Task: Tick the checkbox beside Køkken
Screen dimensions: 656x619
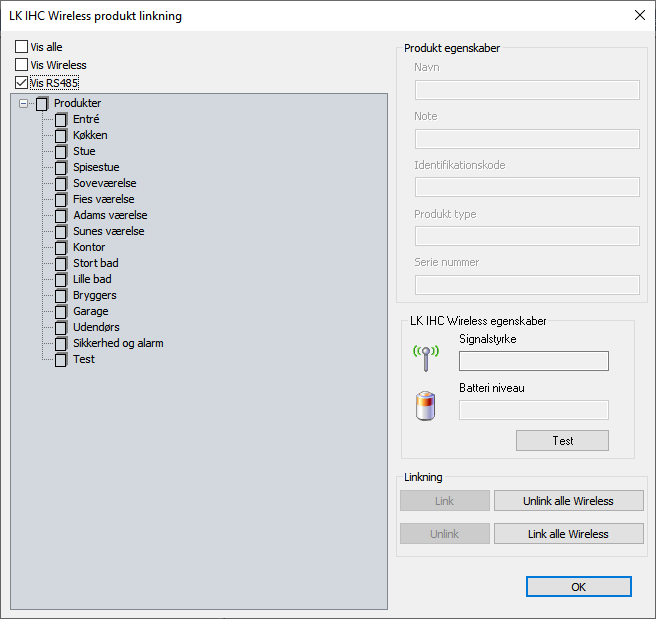Action: pos(61,136)
